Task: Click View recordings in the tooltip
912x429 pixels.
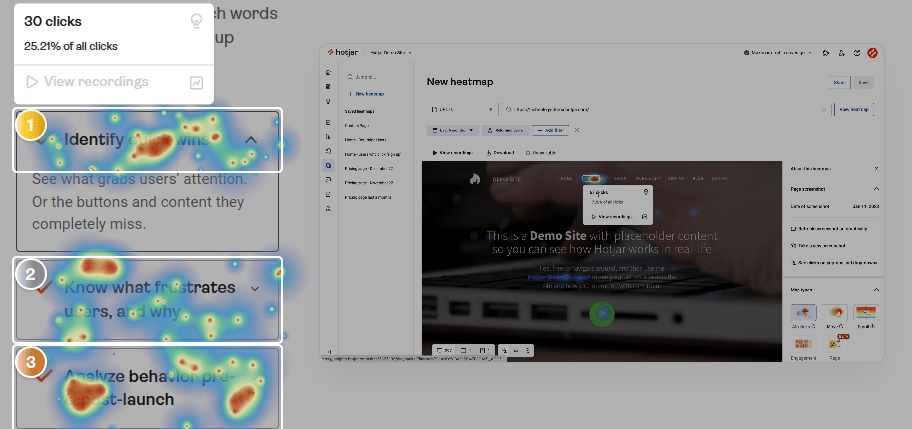Action: [96, 82]
